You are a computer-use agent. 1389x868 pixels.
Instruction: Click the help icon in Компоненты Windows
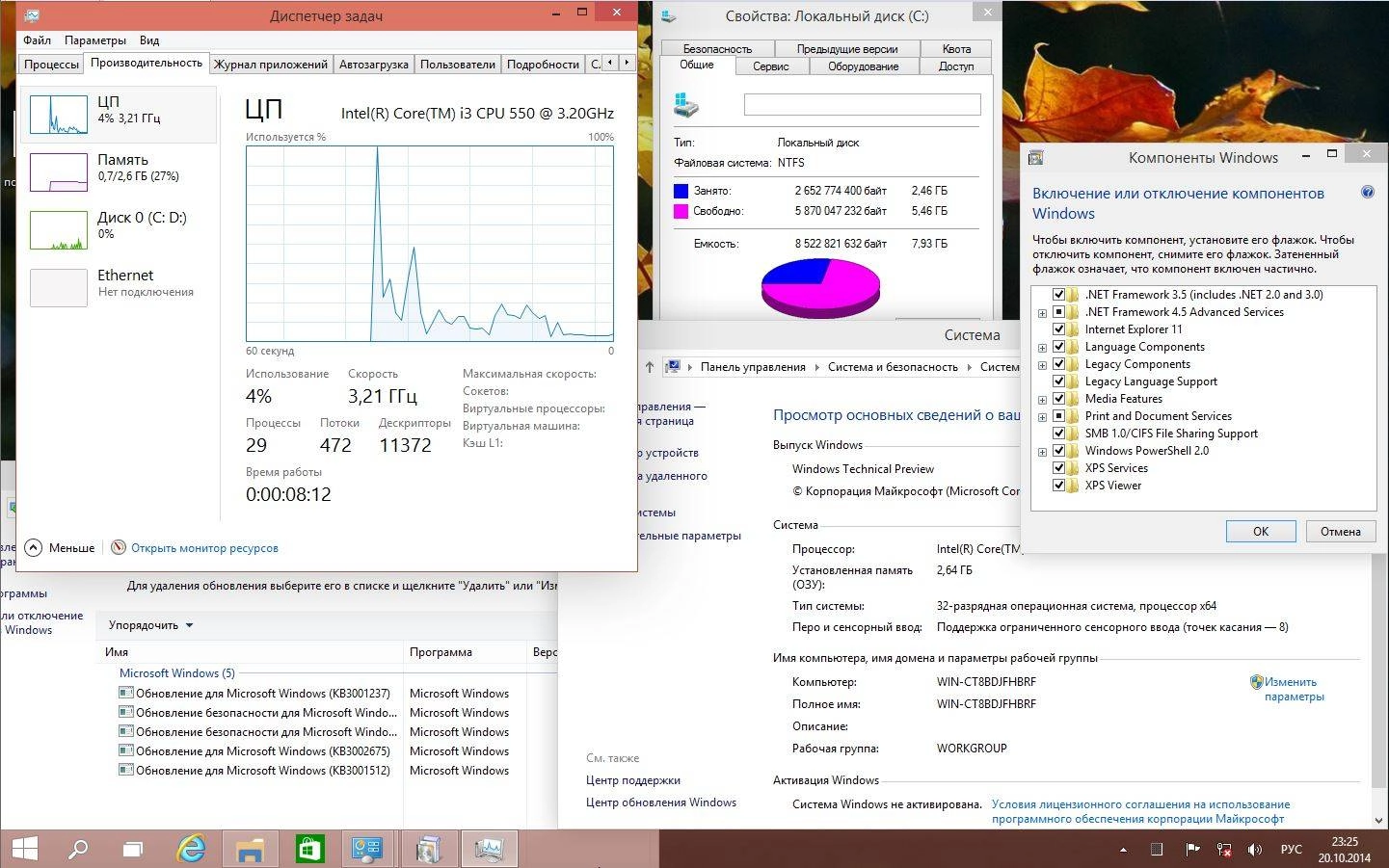point(1367,193)
